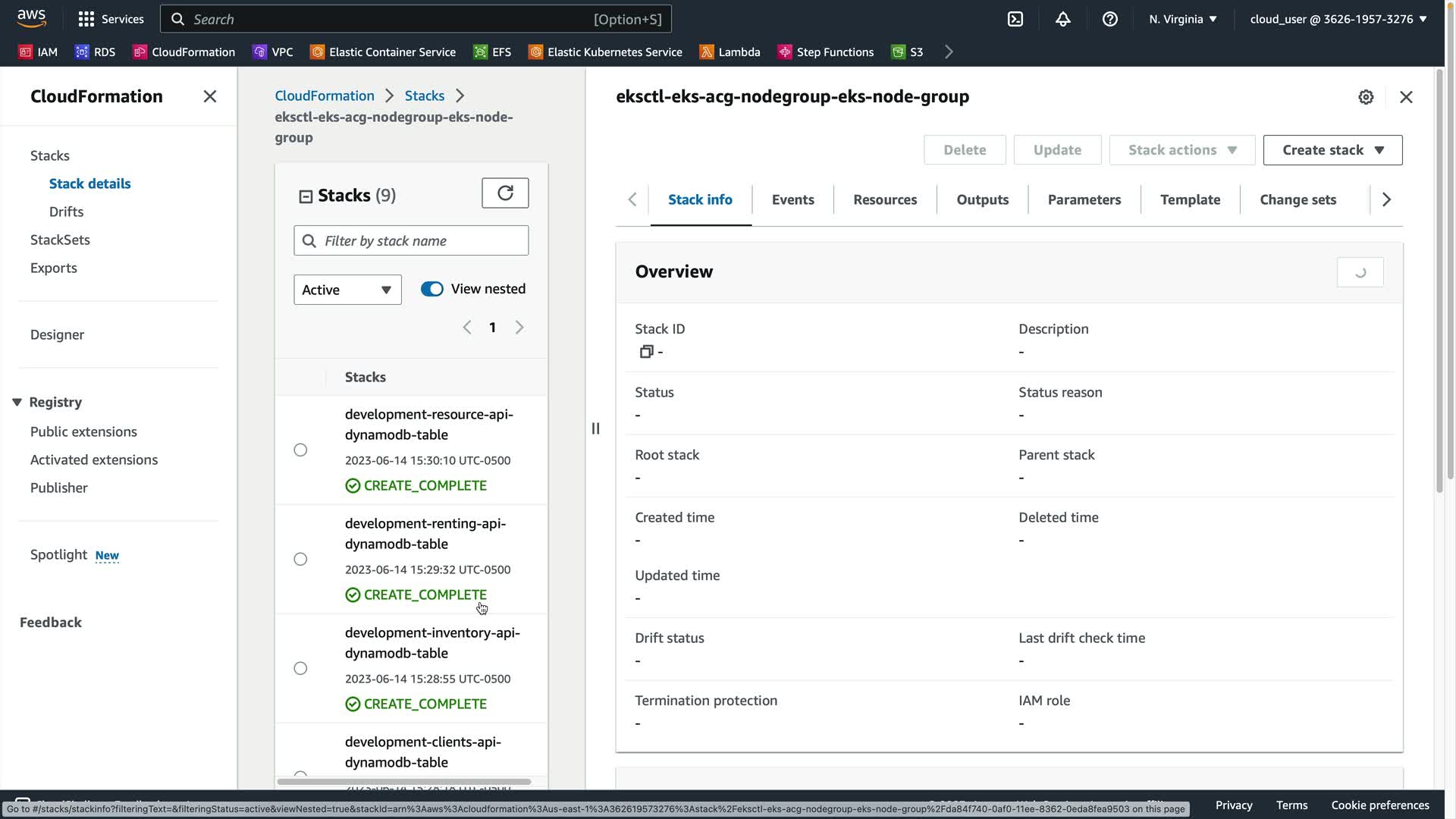Open the Lambda shortcut in favorites bar
This screenshot has width=1456, height=819.
pyautogui.click(x=730, y=52)
